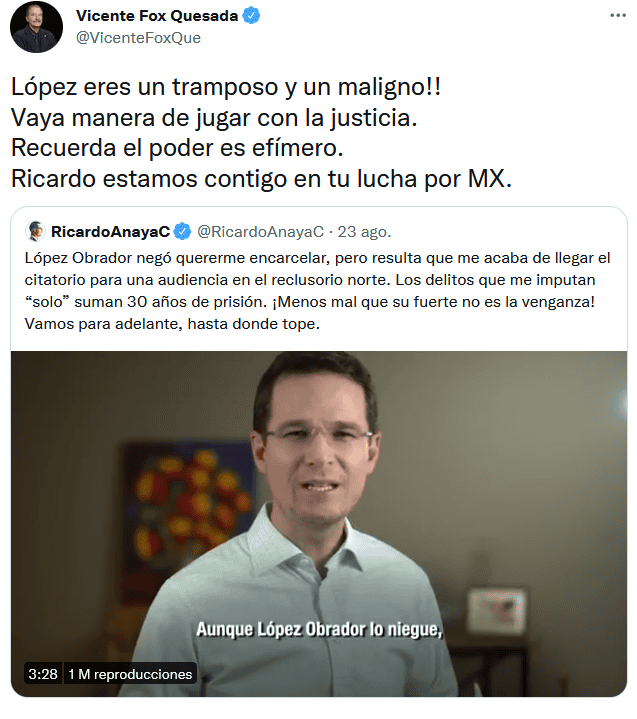Screen dimensions: 637x719
Task: Click Vicente Fox's blue verified badge
Action: 251,16
